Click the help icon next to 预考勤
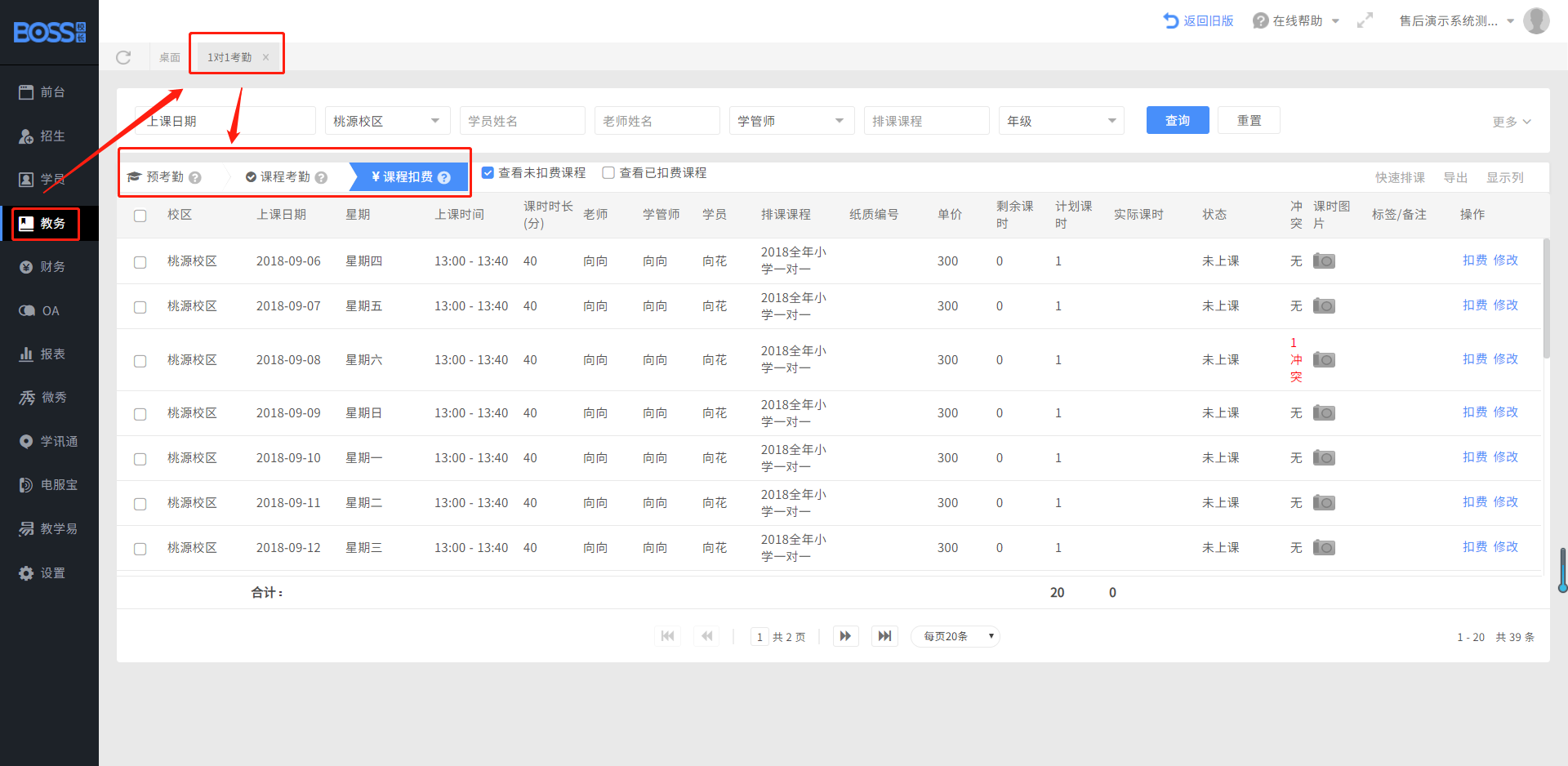The width and height of the screenshot is (1568, 766). pyautogui.click(x=195, y=177)
